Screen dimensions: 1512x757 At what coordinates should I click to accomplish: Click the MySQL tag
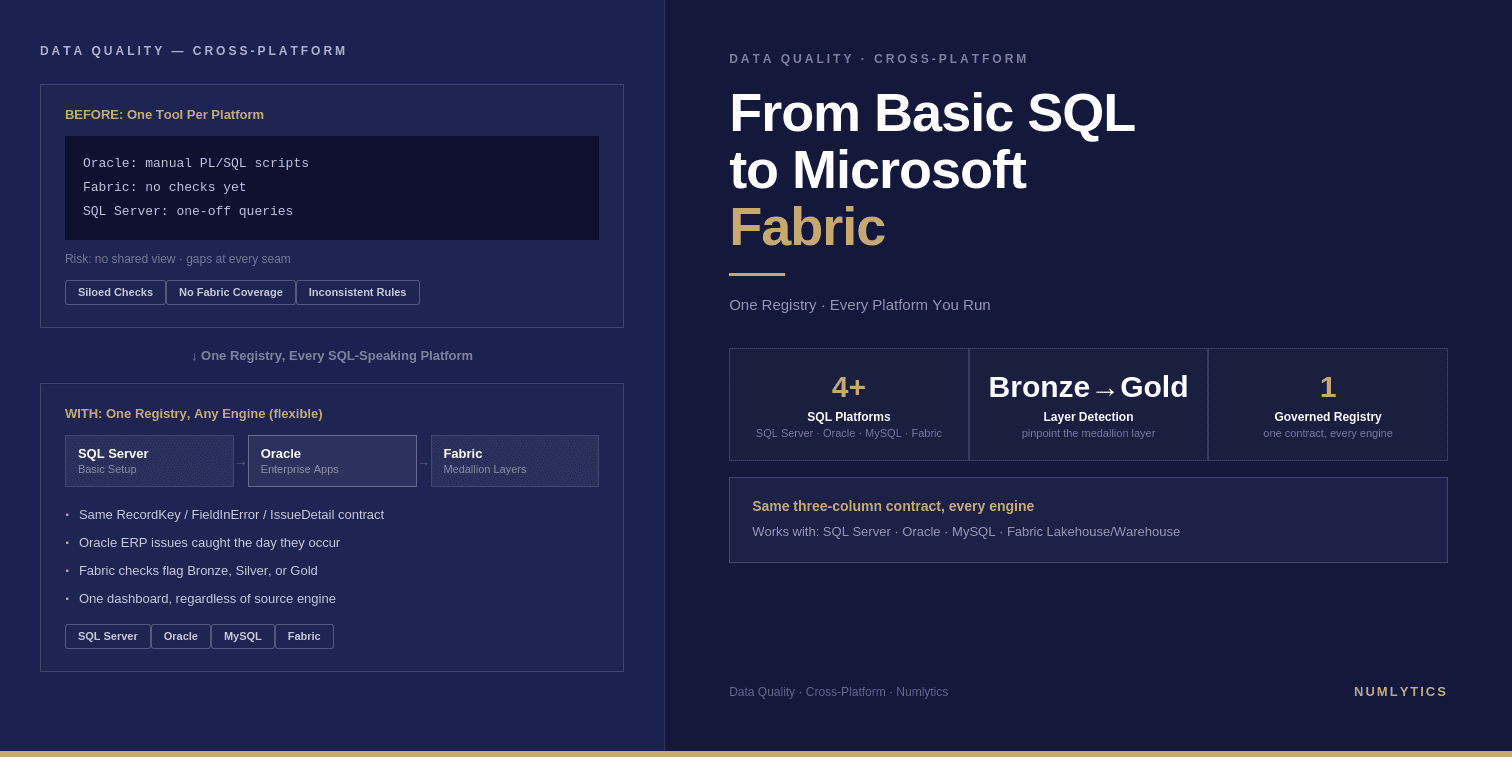(243, 636)
